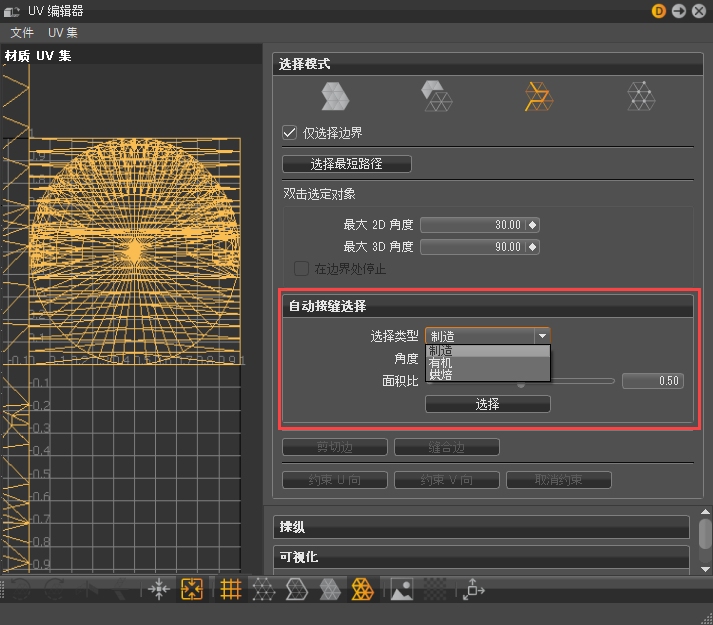
Task: Uncheck the 仅选择边界 checkbox
Action: click(x=290, y=133)
